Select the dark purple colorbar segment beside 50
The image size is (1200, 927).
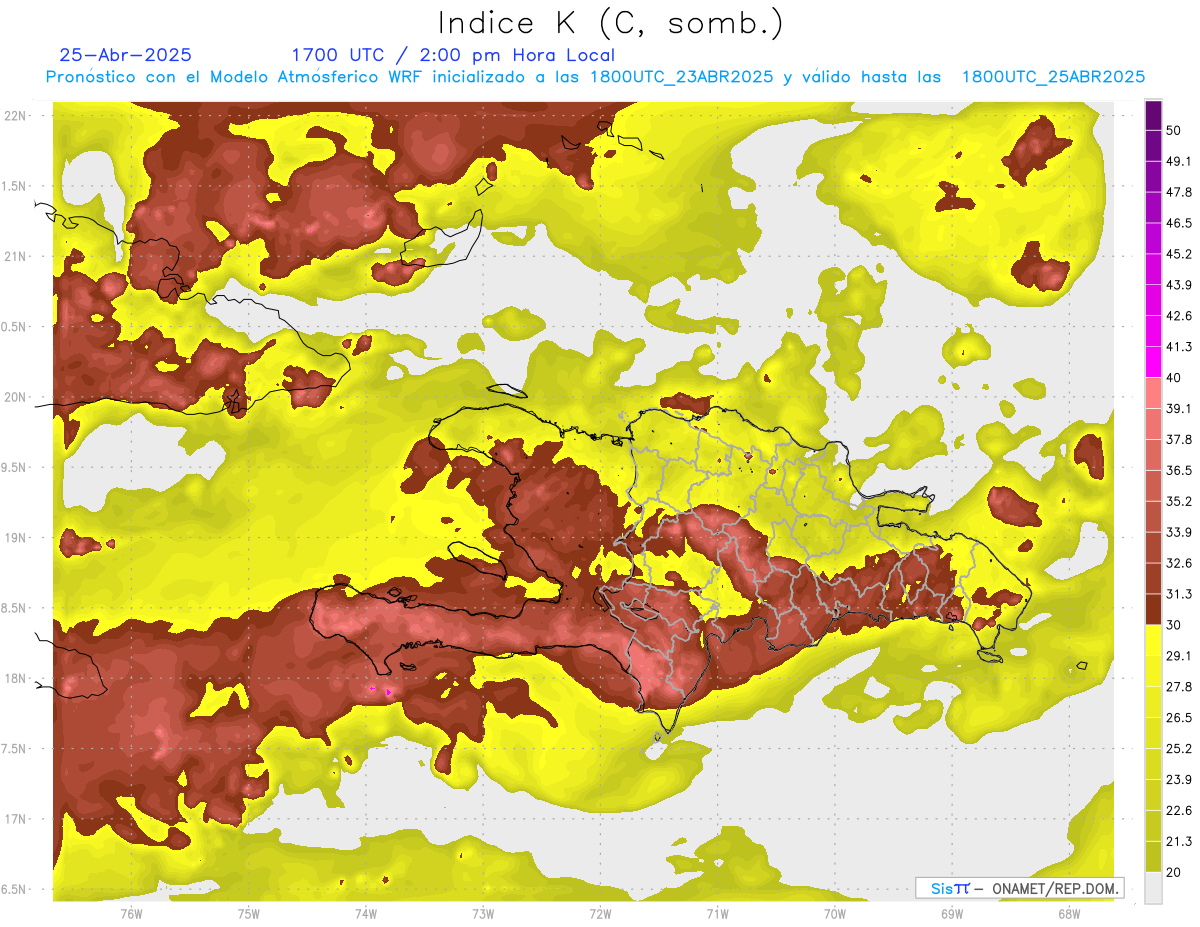coord(1154,115)
